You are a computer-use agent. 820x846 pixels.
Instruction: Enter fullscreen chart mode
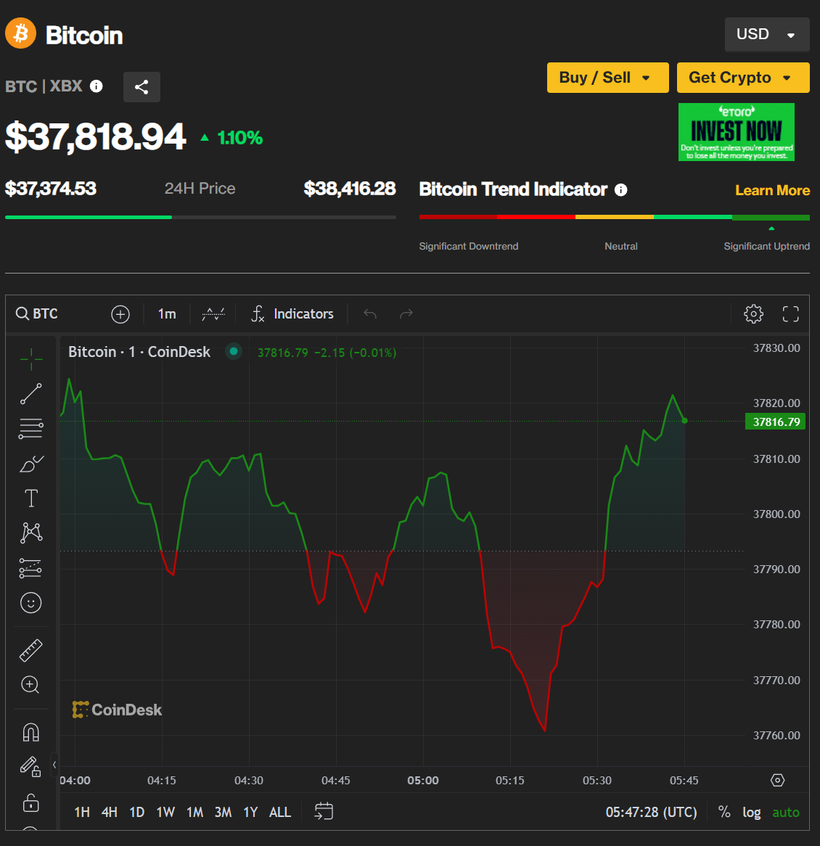coord(790,314)
